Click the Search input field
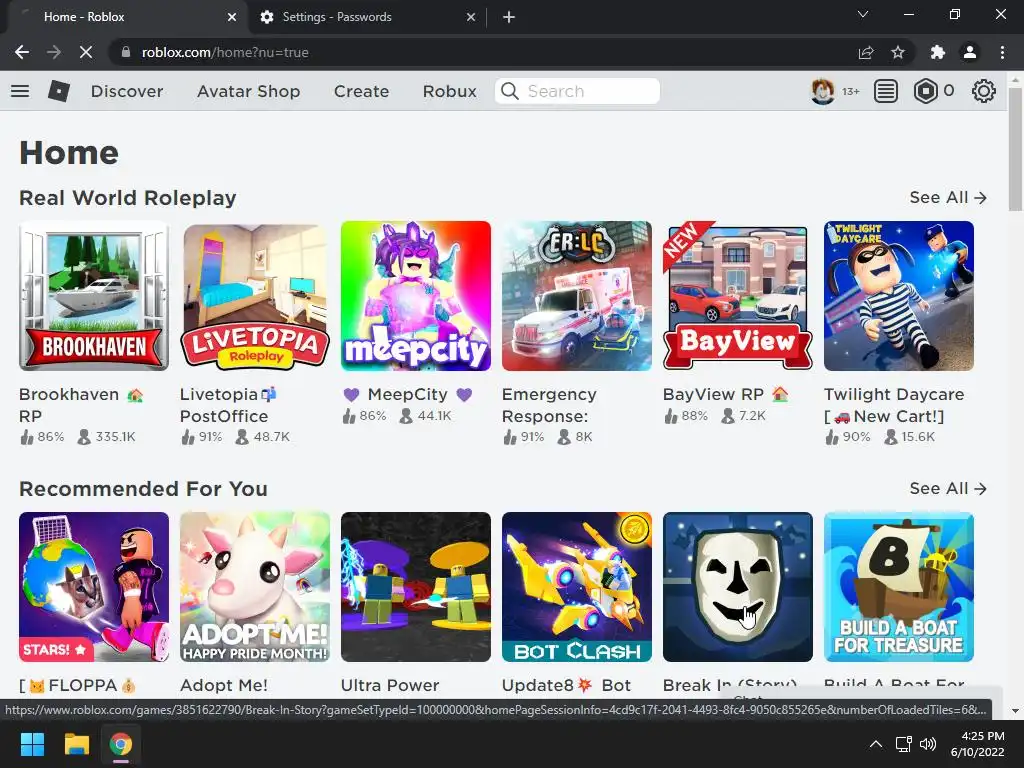Viewport: 1024px width, 768px height. coord(577,91)
